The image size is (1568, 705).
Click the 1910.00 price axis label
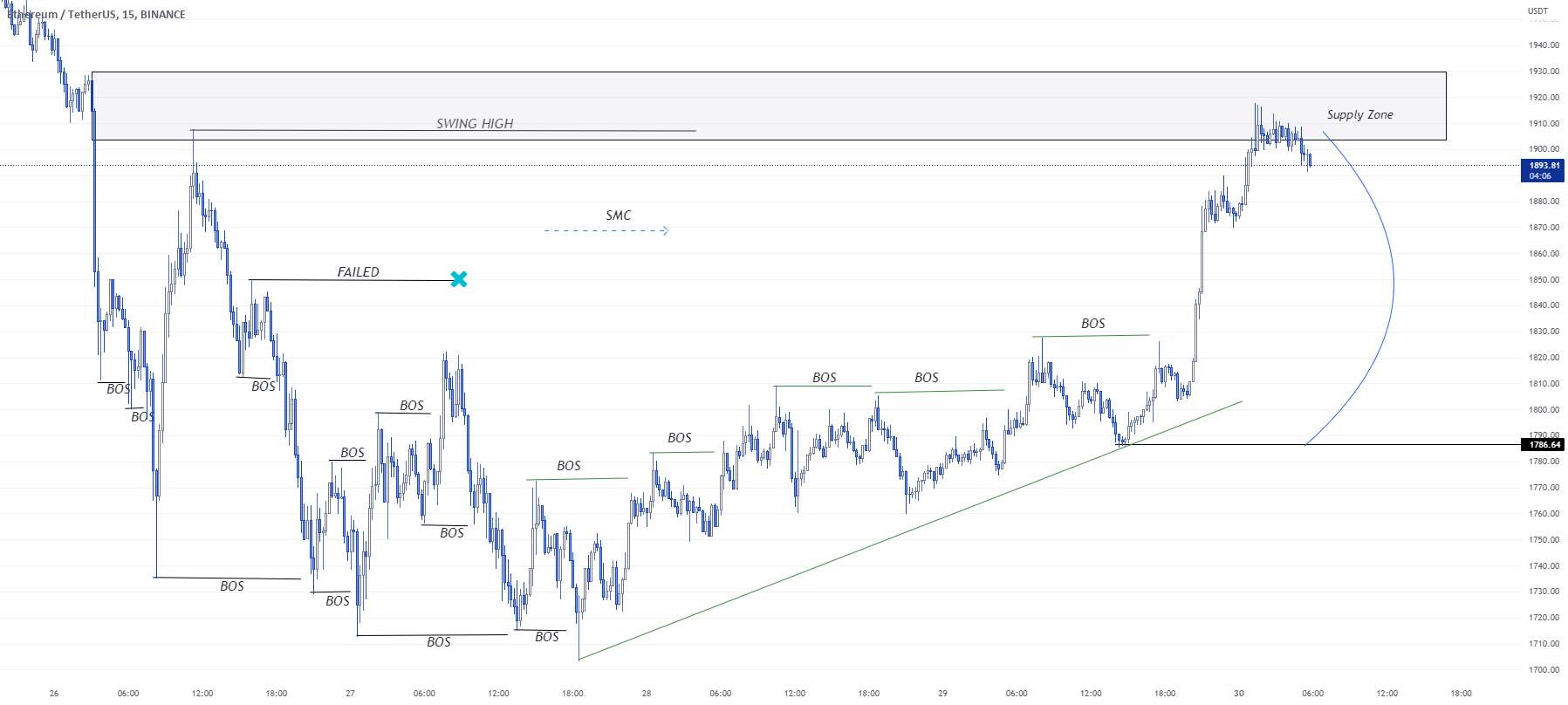click(x=1544, y=123)
